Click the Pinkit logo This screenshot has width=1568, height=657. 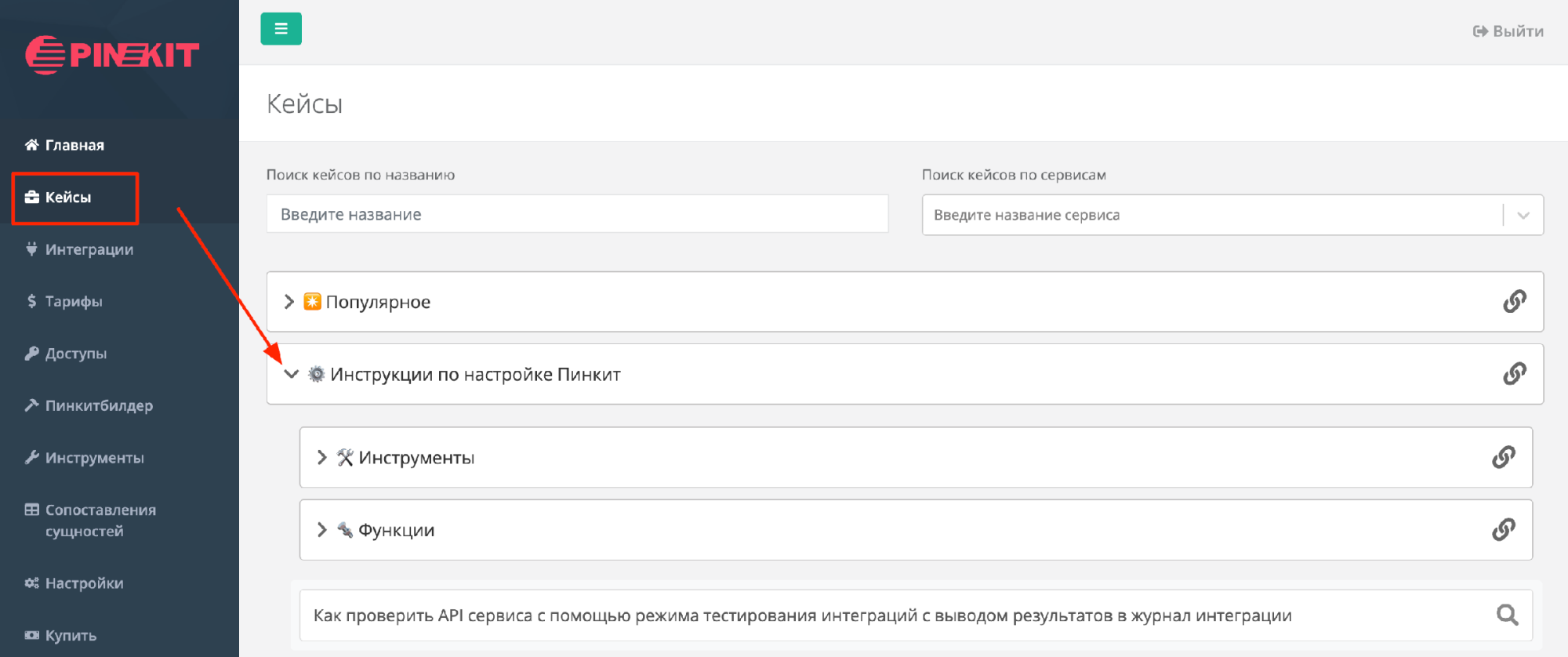tap(113, 55)
